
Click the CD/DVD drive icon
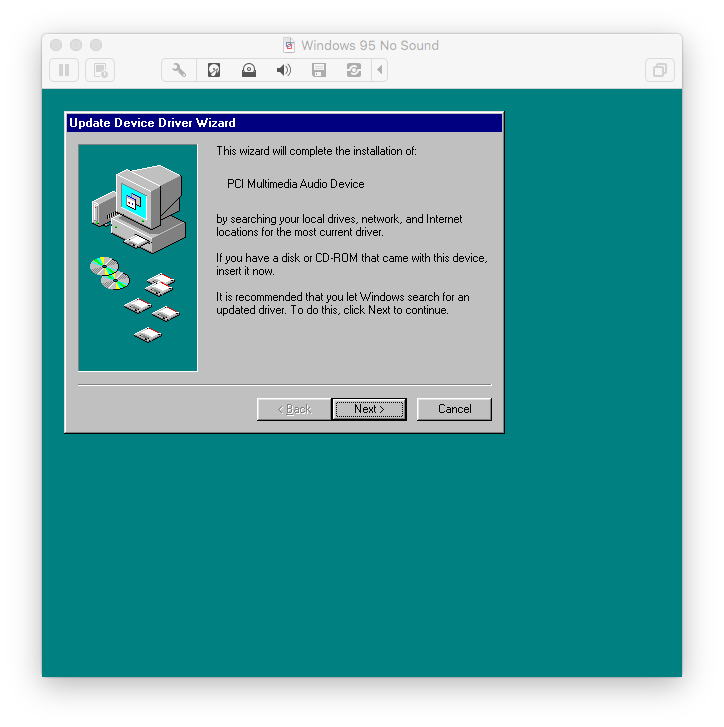point(249,70)
